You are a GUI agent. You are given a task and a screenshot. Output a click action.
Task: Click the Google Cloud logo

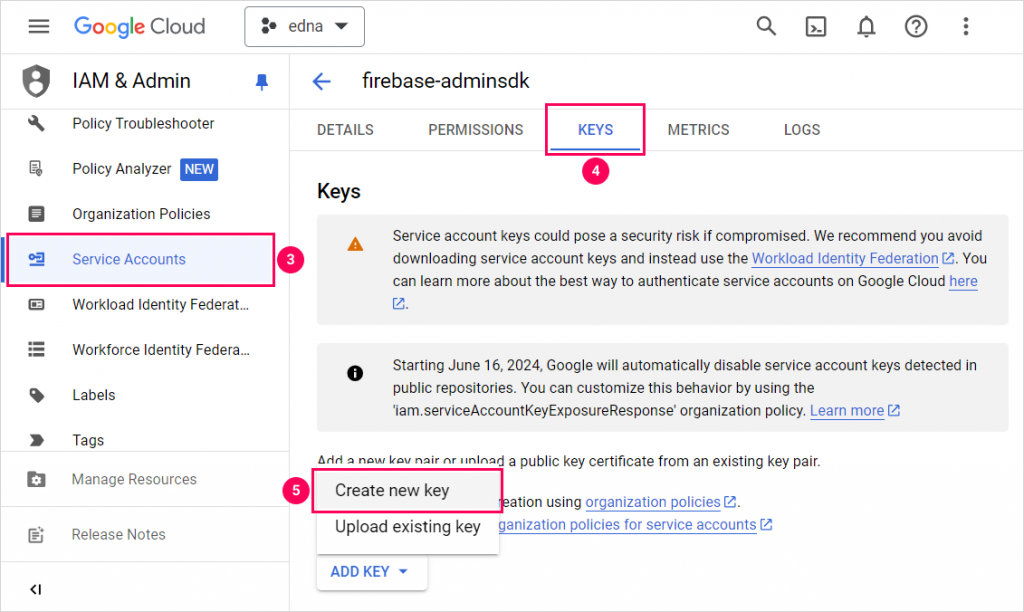point(139,27)
